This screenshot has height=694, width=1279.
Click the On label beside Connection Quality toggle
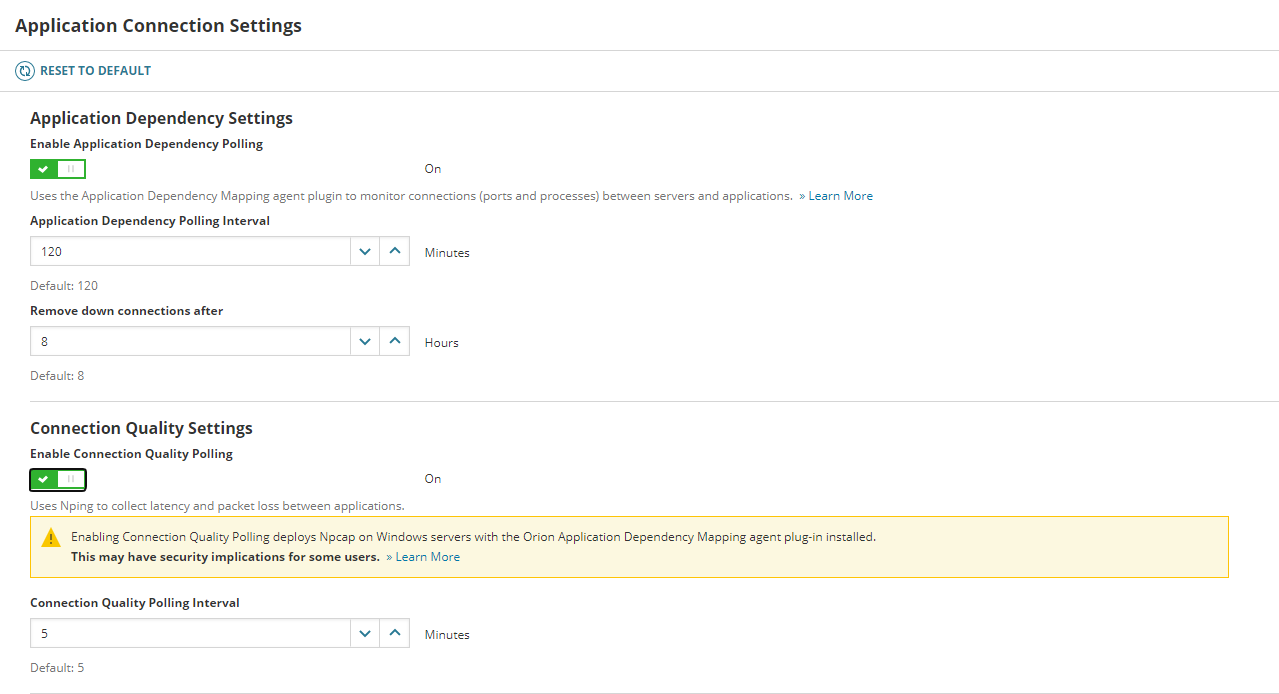[433, 479]
